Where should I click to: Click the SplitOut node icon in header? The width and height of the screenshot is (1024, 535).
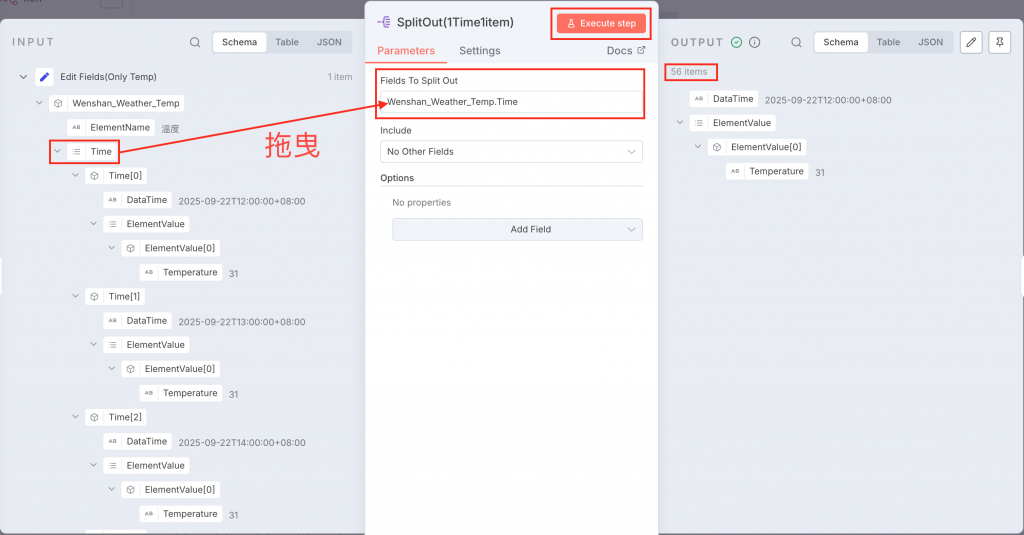384,22
